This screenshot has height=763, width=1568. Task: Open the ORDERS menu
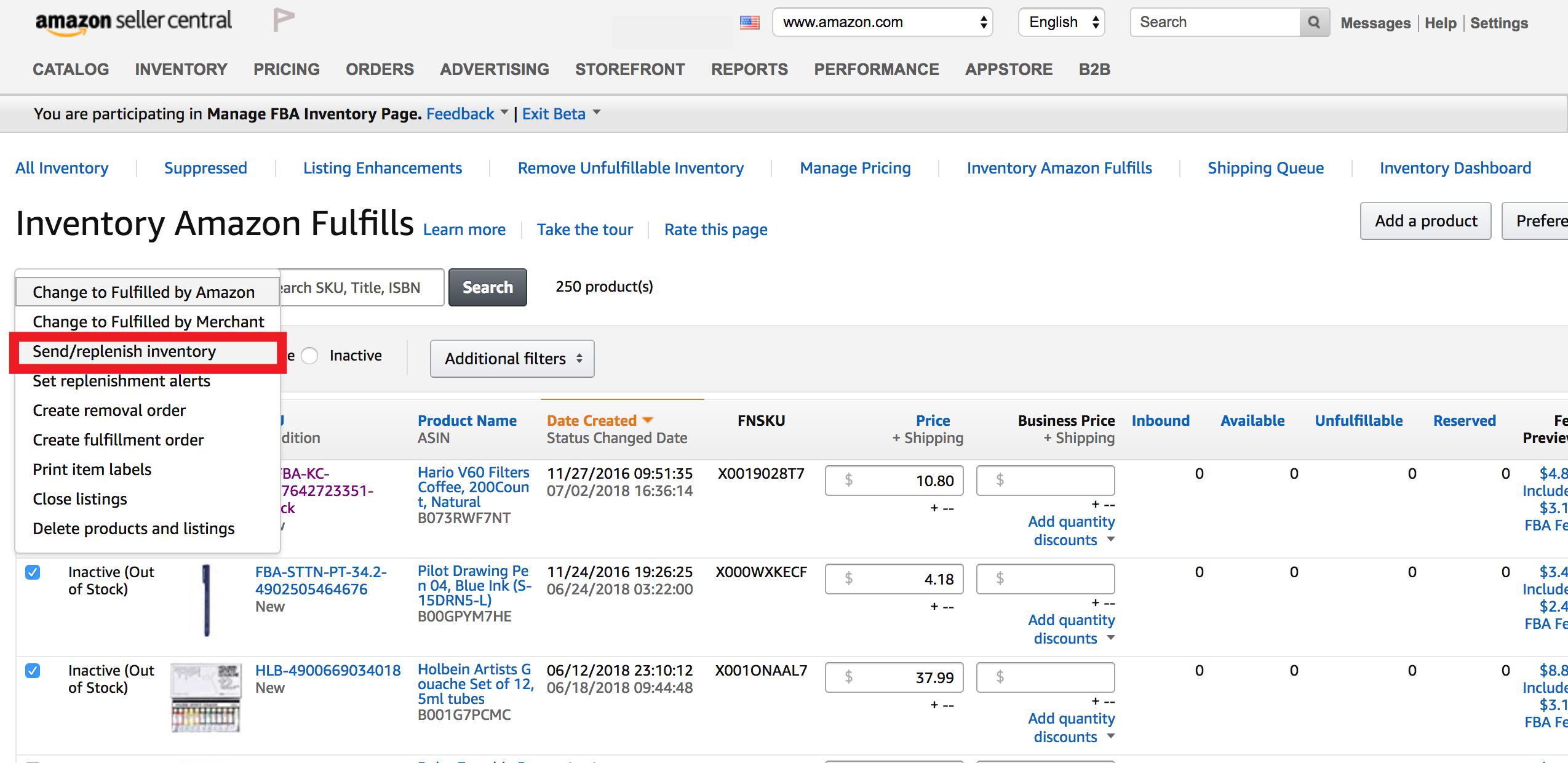point(380,70)
